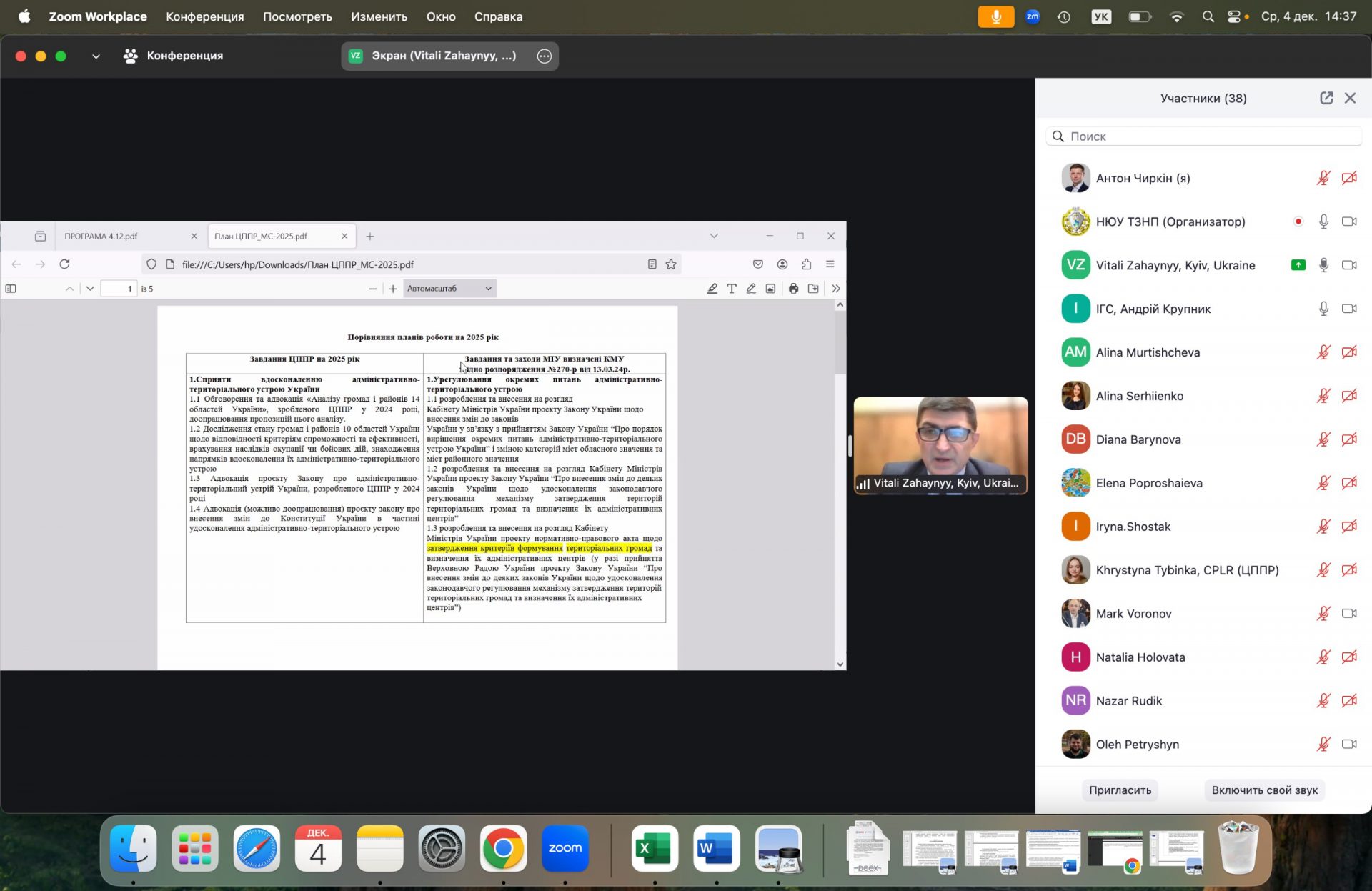Open Google Chrome from the Dock
The image size is (1372, 891).
tap(503, 848)
